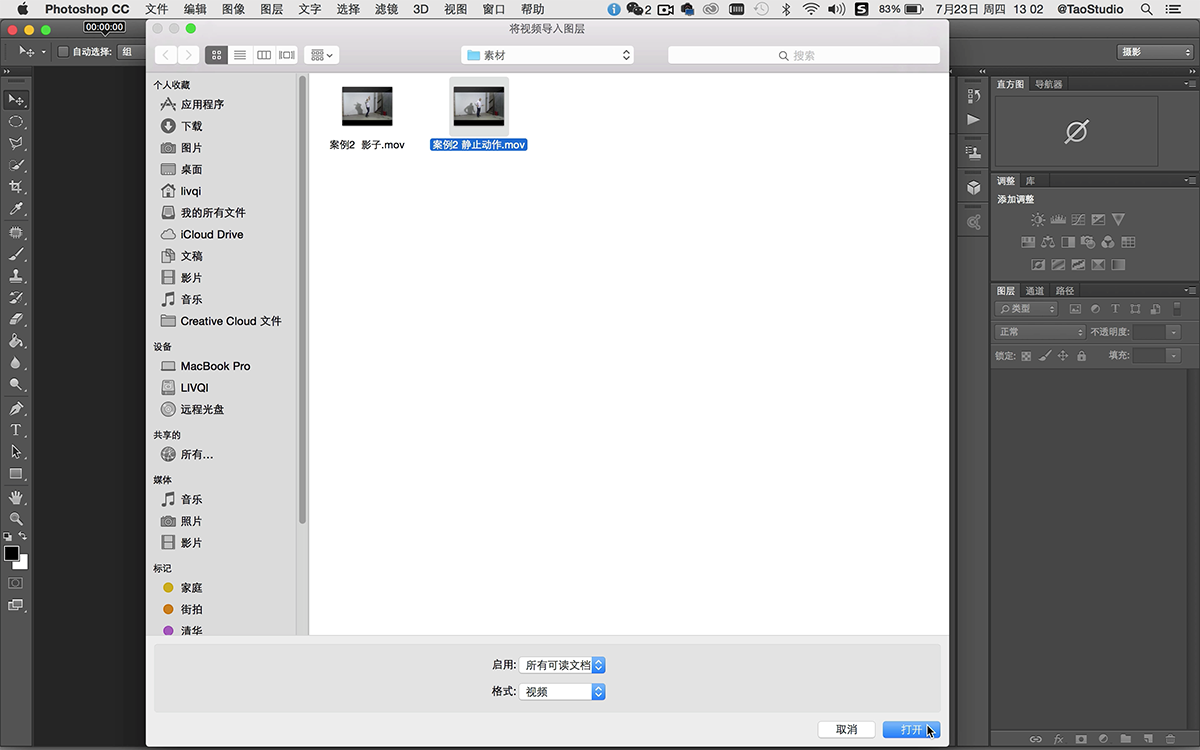Select the 案例2 影子.mov video thumbnail
1200x750 pixels.
click(367, 106)
